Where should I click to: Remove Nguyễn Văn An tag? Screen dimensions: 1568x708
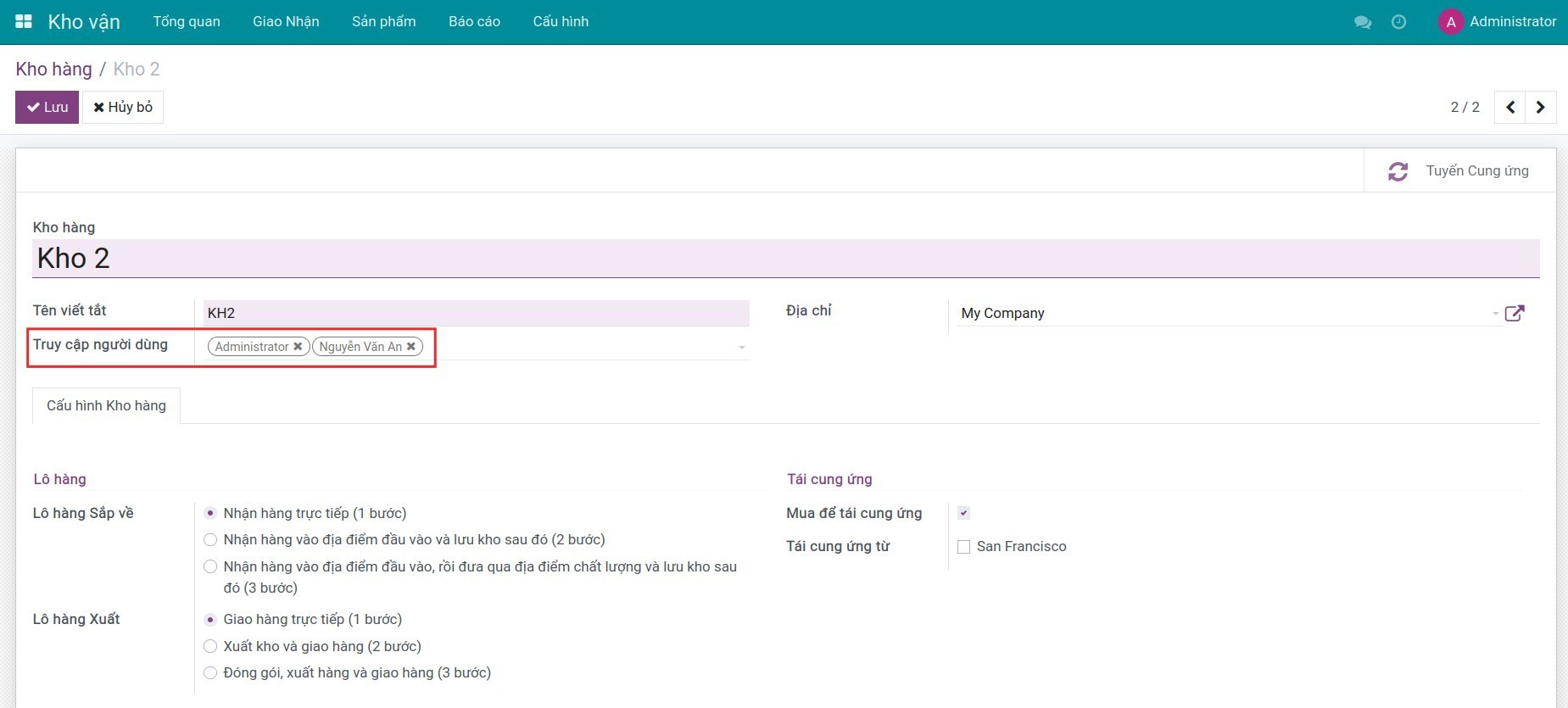[411, 347]
